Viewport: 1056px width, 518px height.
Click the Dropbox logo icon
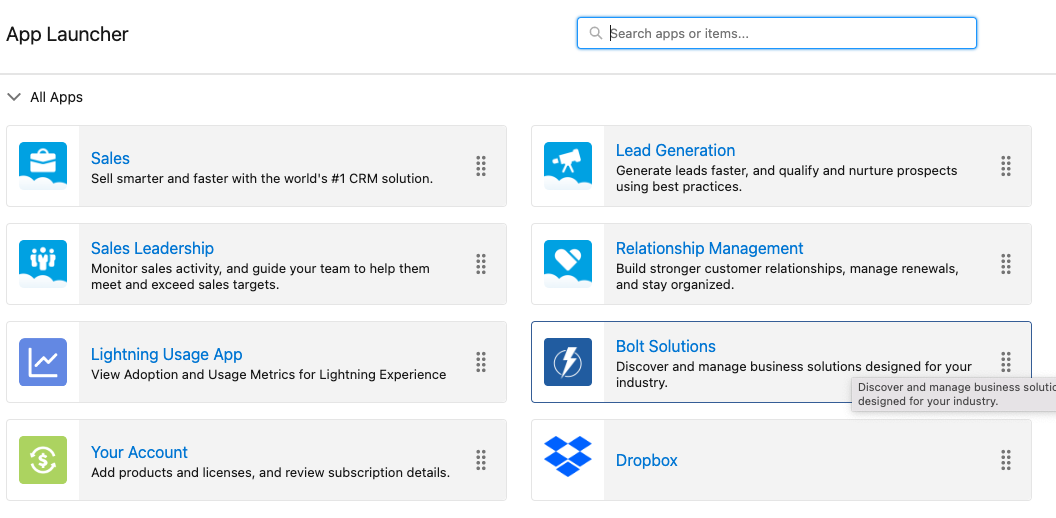coord(568,456)
